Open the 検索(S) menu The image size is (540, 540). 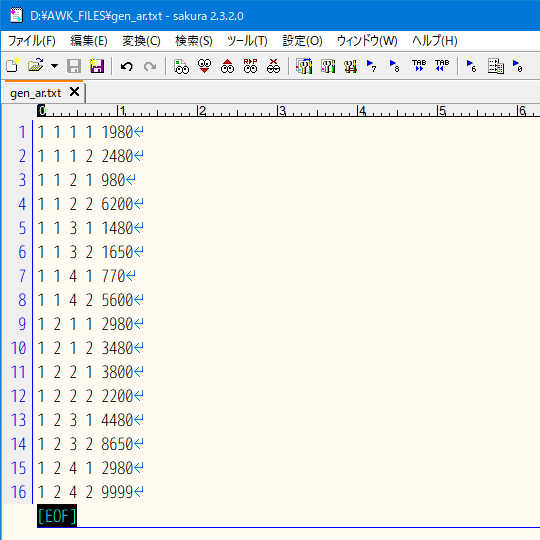pyautogui.click(x=194, y=41)
